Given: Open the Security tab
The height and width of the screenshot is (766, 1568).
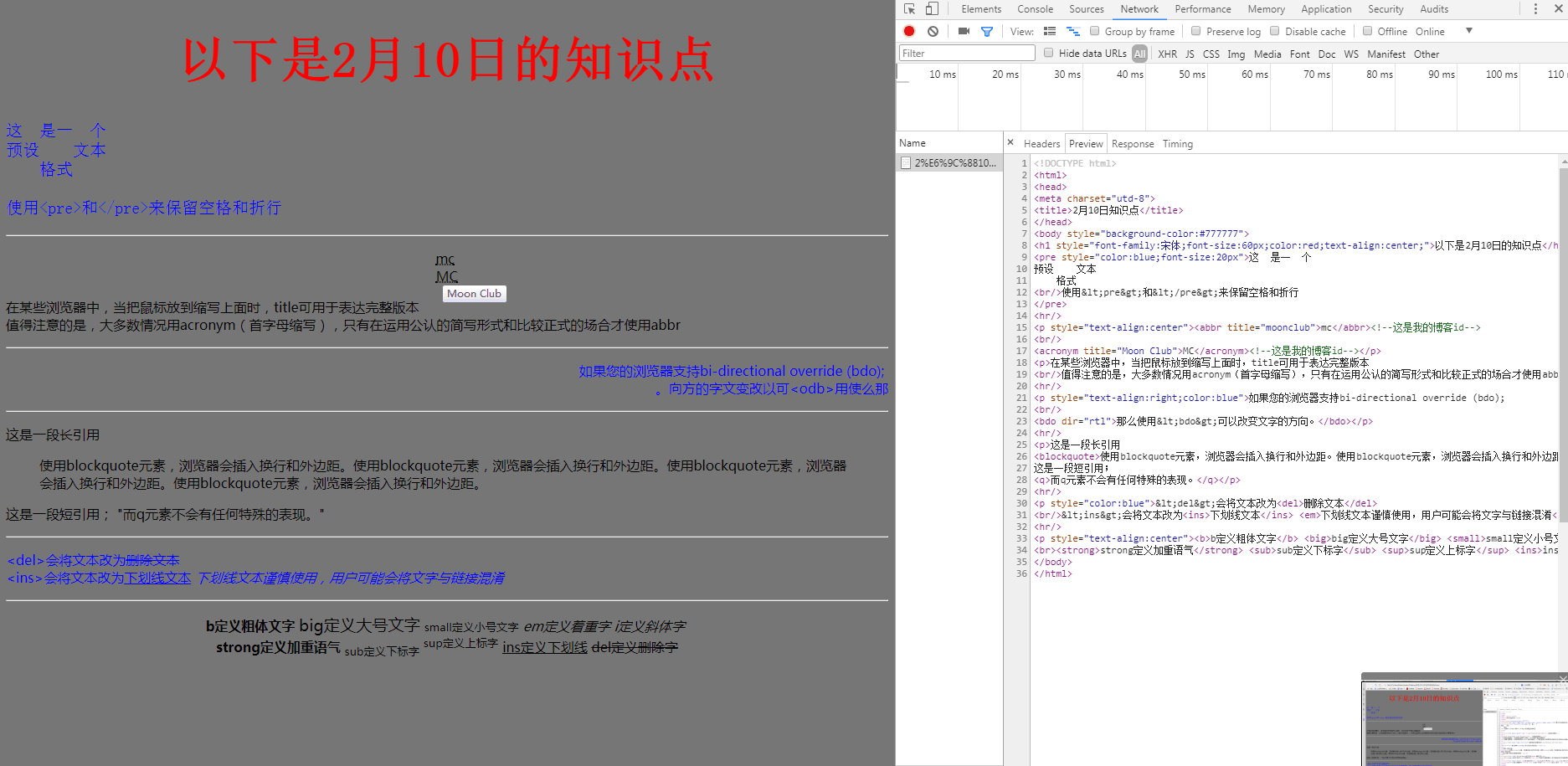Looking at the screenshot, I should point(1385,9).
